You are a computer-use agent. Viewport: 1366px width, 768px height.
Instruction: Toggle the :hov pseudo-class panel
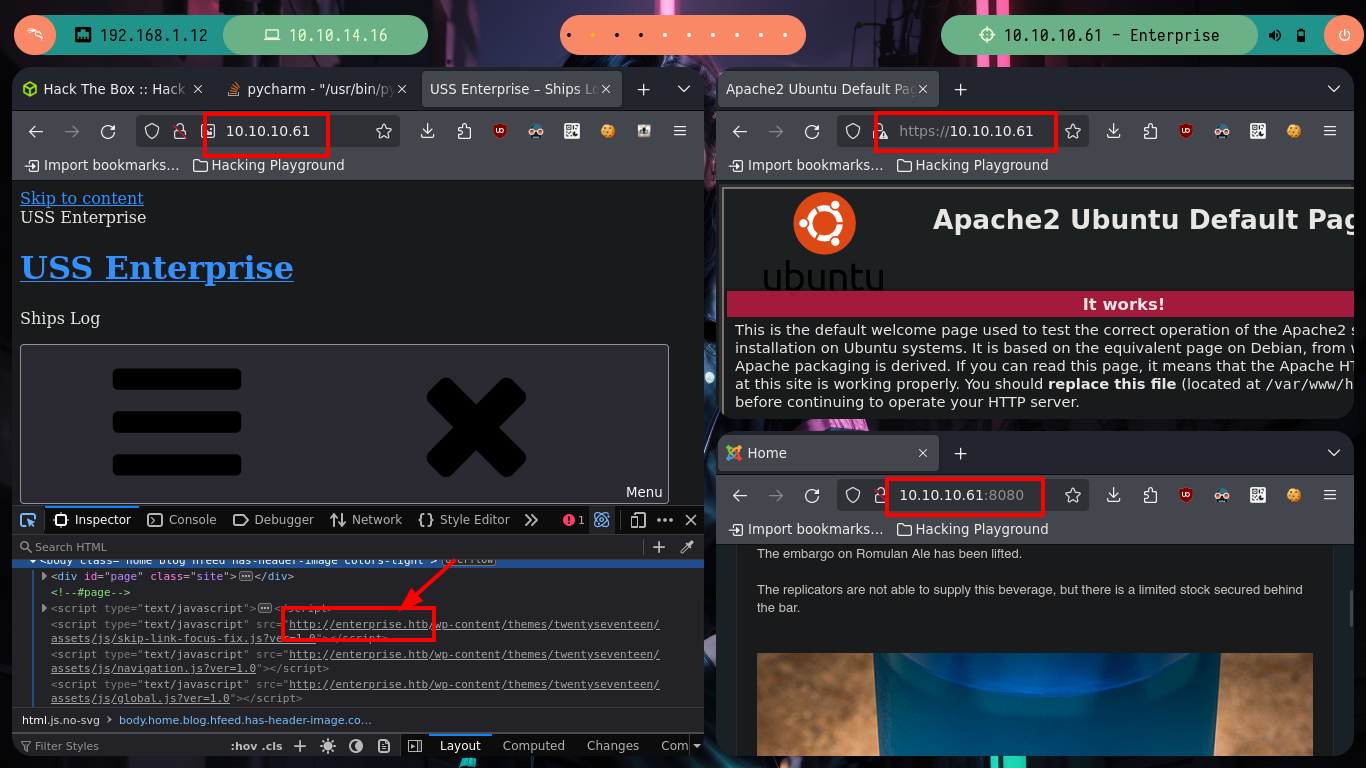pyautogui.click(x=243, y=746)
